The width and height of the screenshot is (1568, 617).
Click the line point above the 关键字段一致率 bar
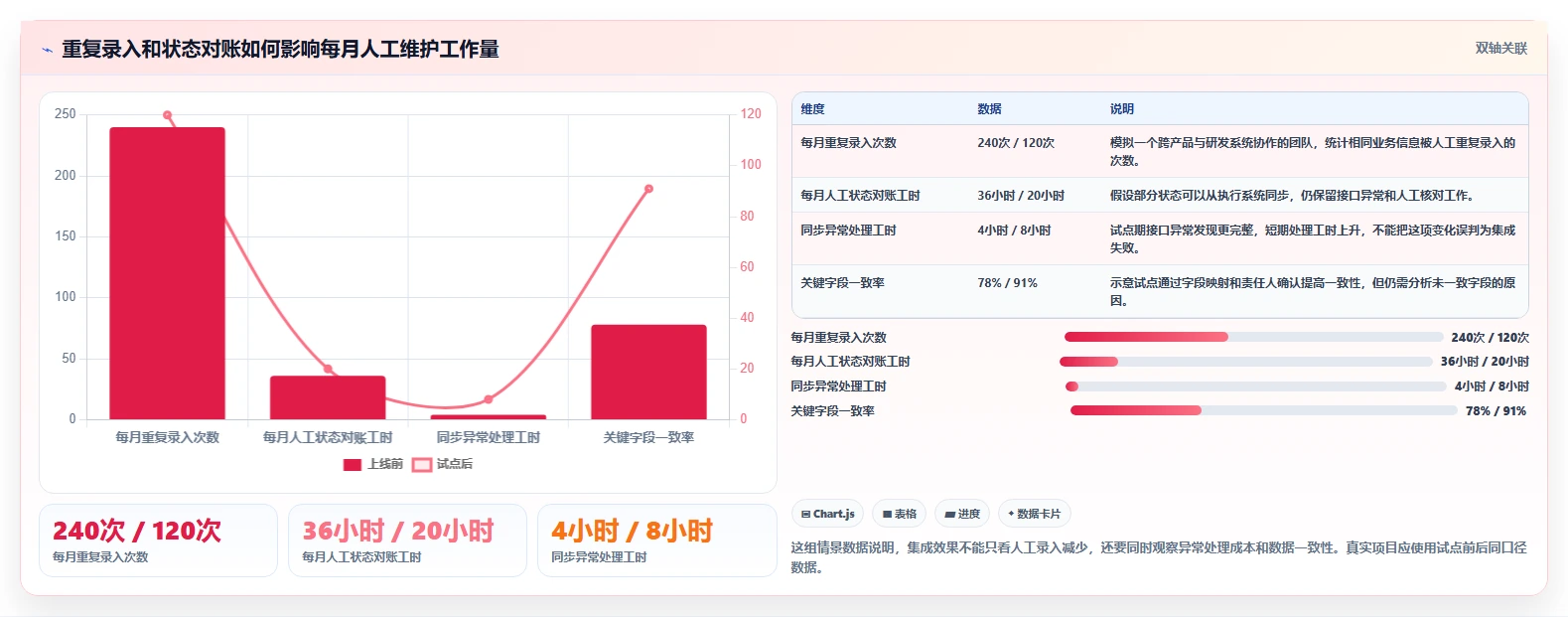(x=648, y=189)
